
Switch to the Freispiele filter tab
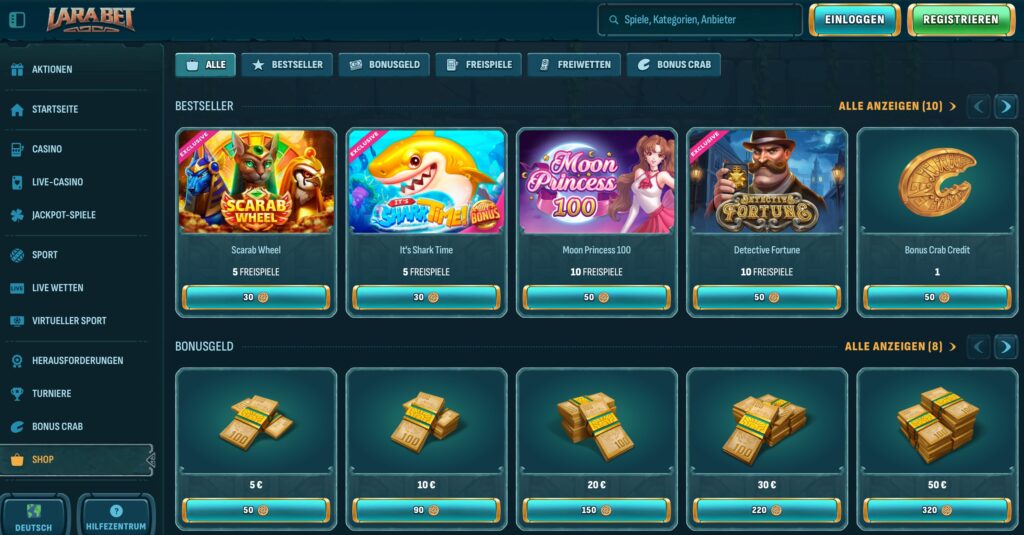(x=479, y=65)
